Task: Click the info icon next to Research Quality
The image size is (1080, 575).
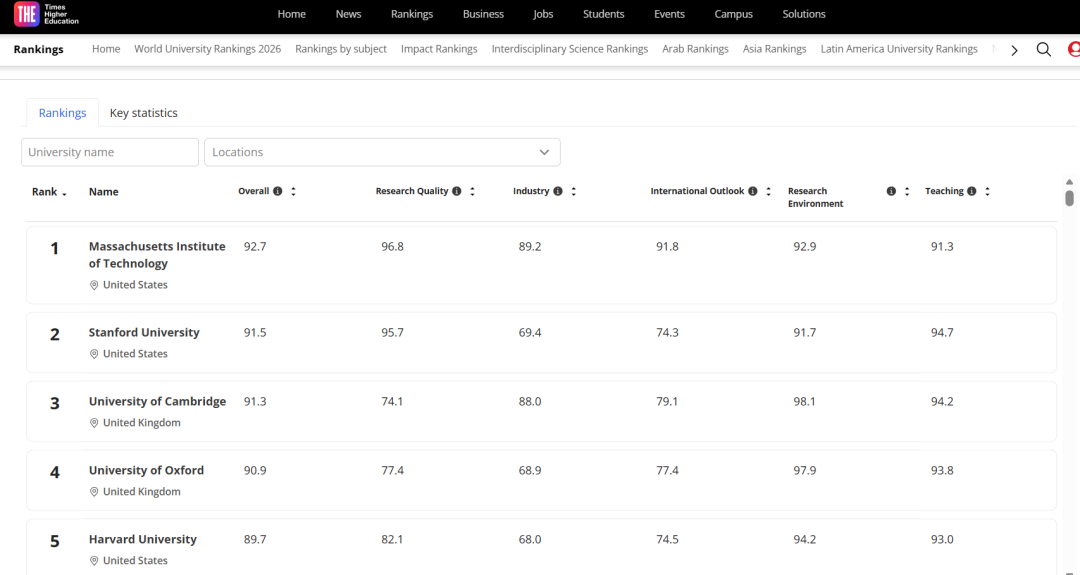Action: click(x=457, y=191)
